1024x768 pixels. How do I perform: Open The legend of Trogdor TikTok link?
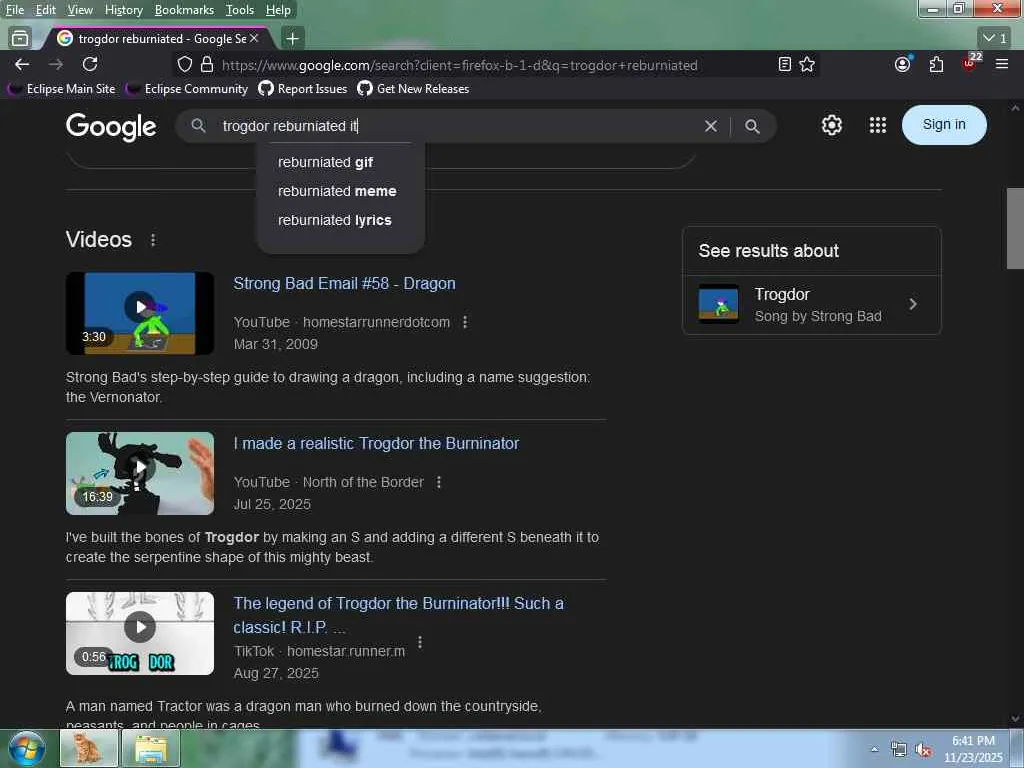coord(398,615)
